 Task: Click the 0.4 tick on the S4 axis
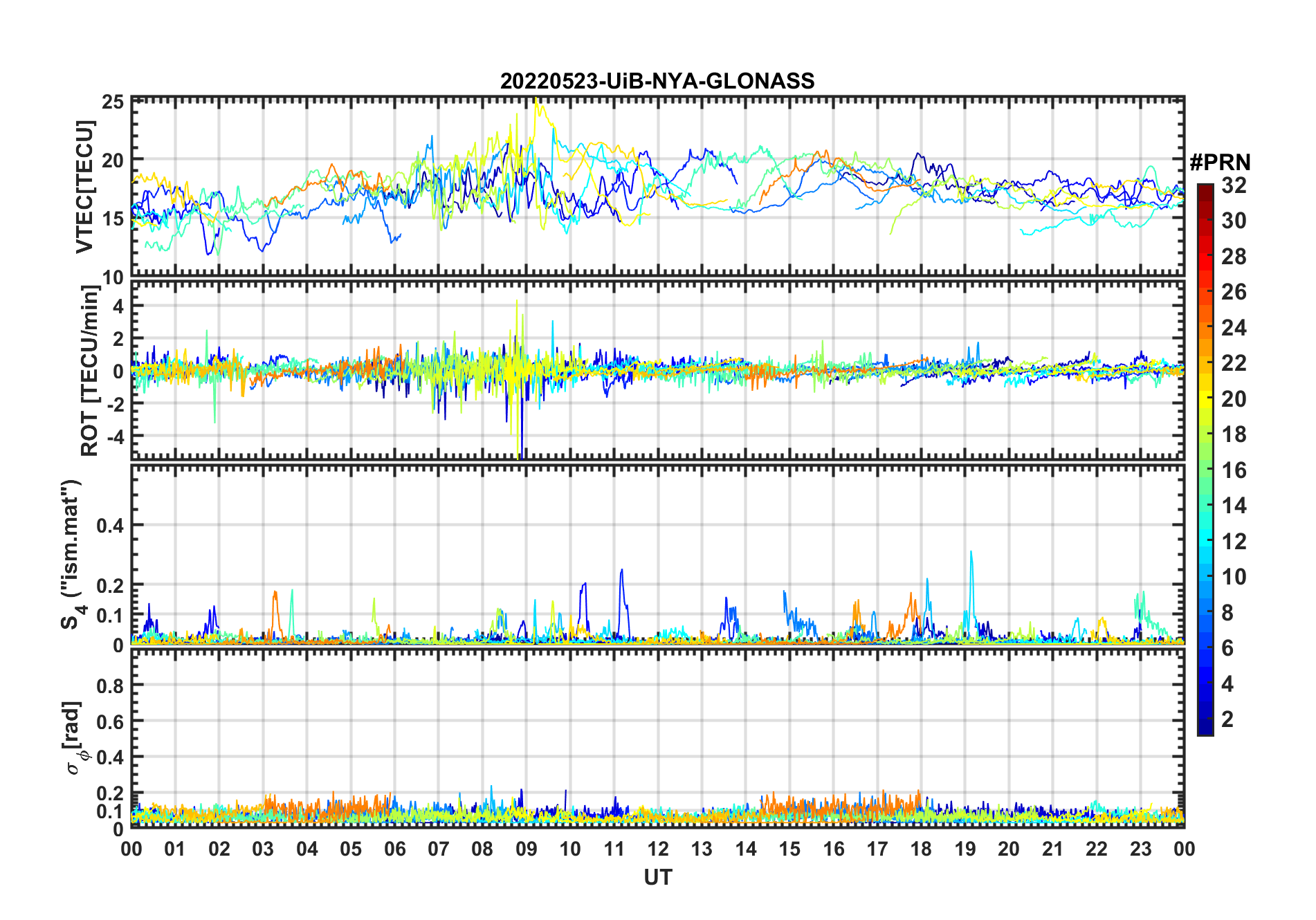point(110,526)
